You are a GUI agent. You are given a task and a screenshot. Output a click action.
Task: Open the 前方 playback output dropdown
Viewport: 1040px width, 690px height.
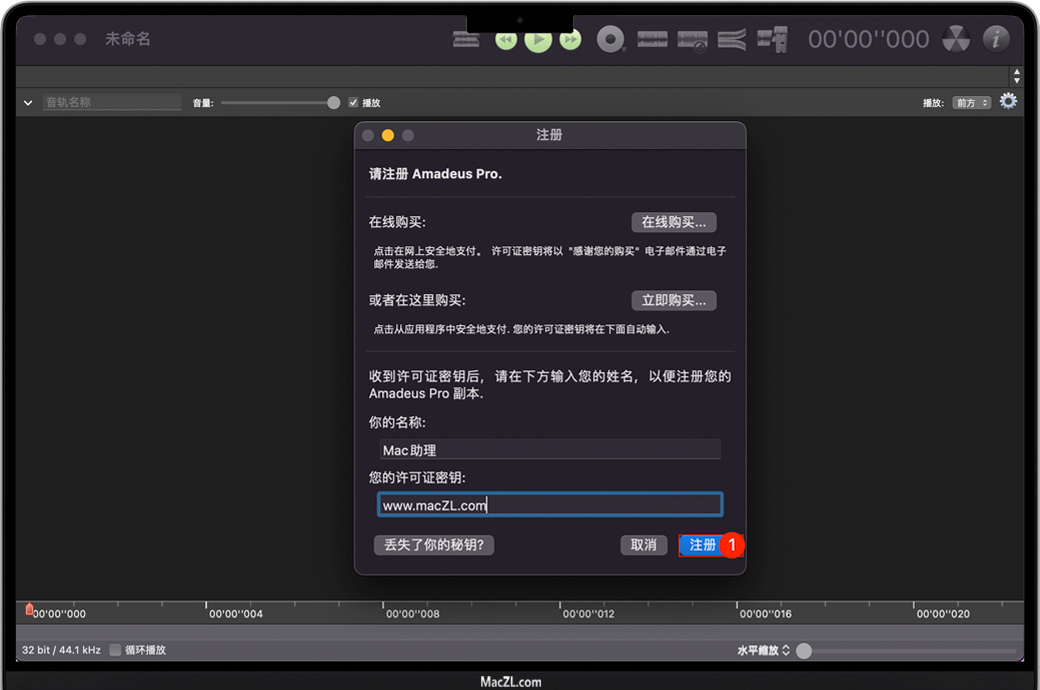pos(972,103)
